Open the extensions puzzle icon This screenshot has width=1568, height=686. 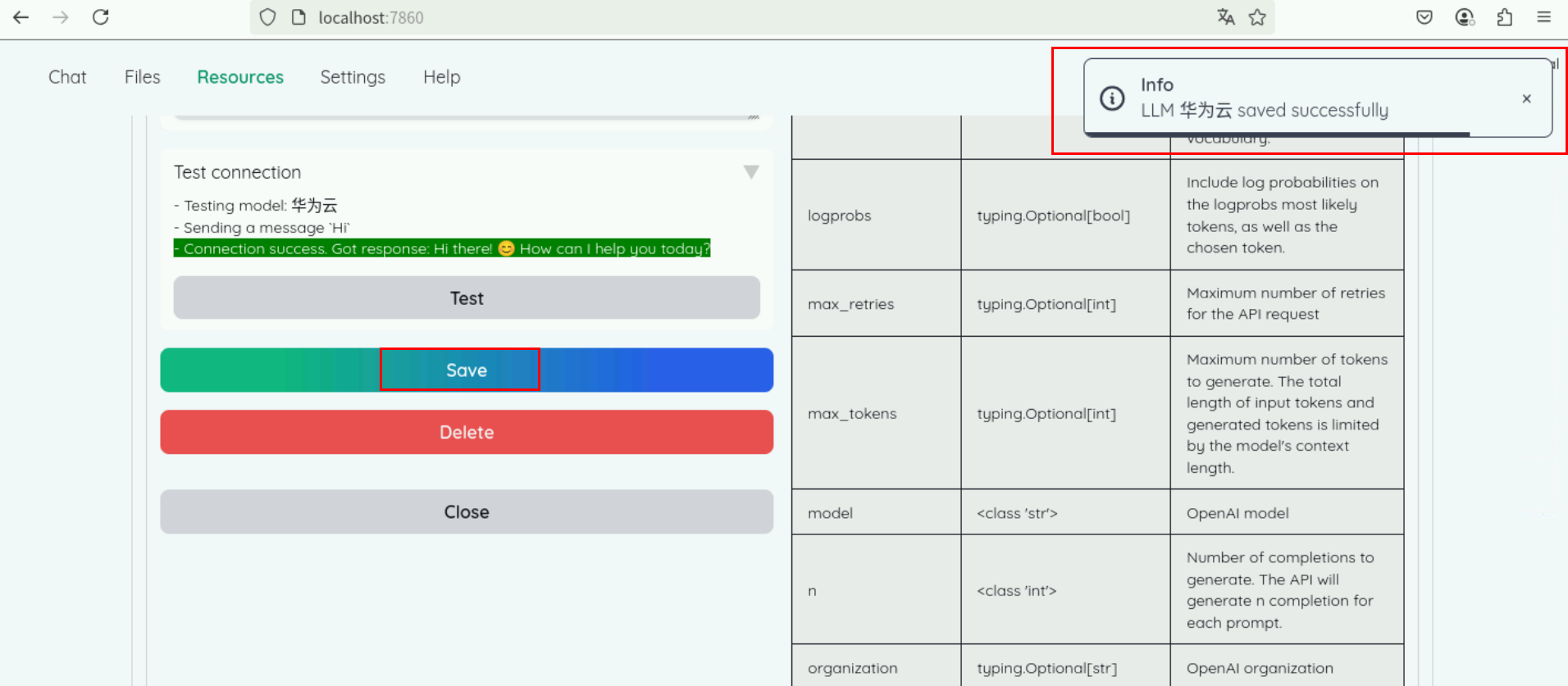[x=1504, y=17]
